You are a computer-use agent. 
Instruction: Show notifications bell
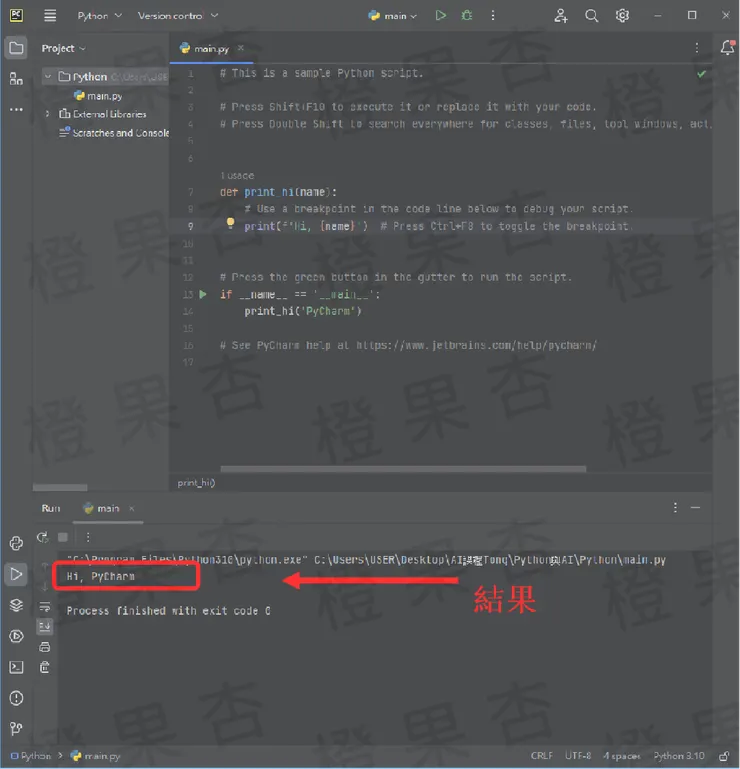coord(727,48)
